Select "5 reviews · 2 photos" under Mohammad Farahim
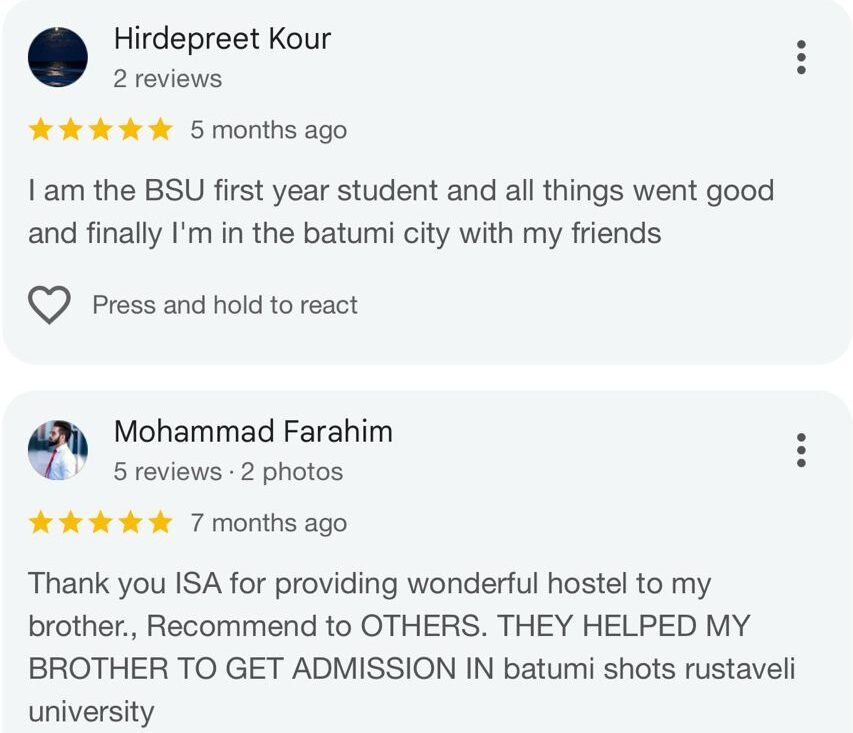The image size is (853, 733). pyautogui.click(x=228, y=472)
